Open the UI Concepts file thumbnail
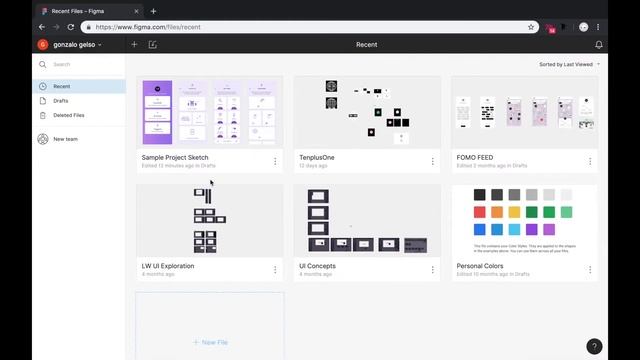The height and width of the screenshot is (360, 640). point(367,220)
